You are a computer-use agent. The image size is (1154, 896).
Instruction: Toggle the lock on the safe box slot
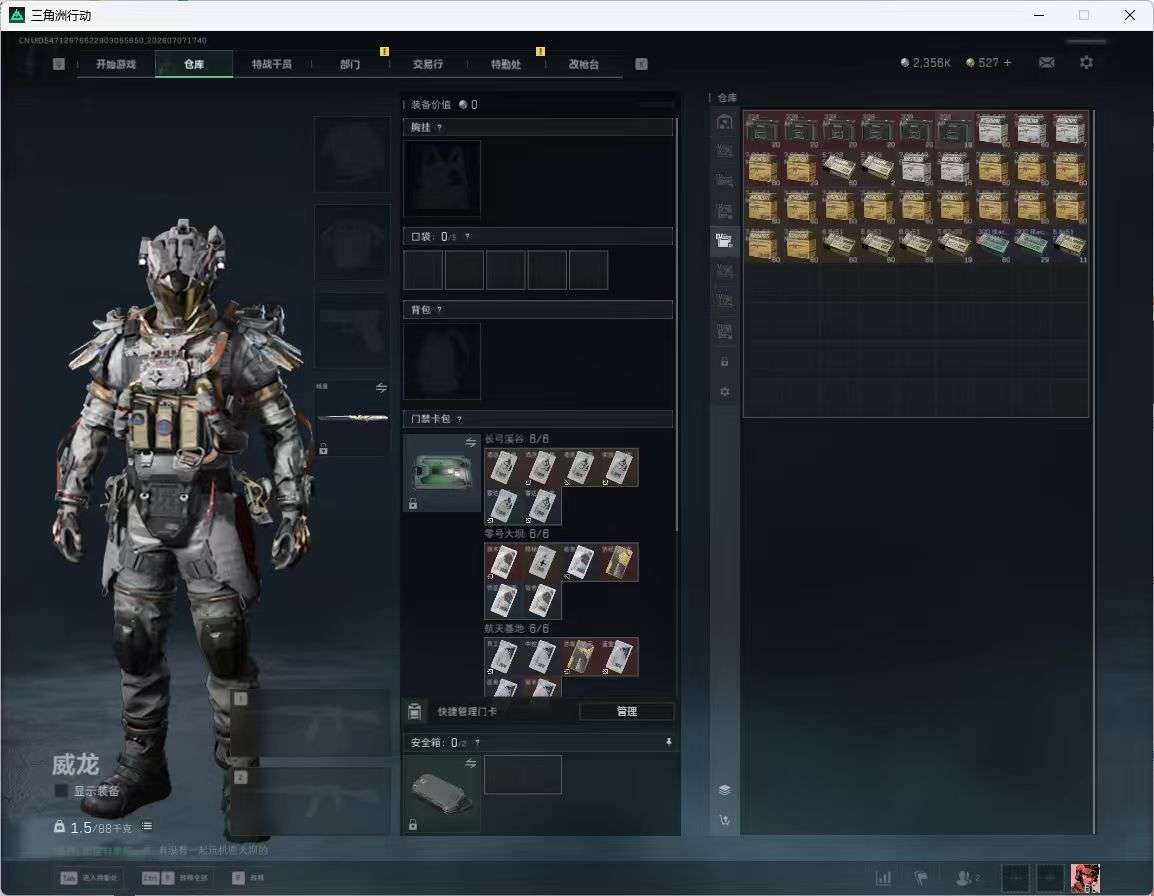(x=413, y=825)
